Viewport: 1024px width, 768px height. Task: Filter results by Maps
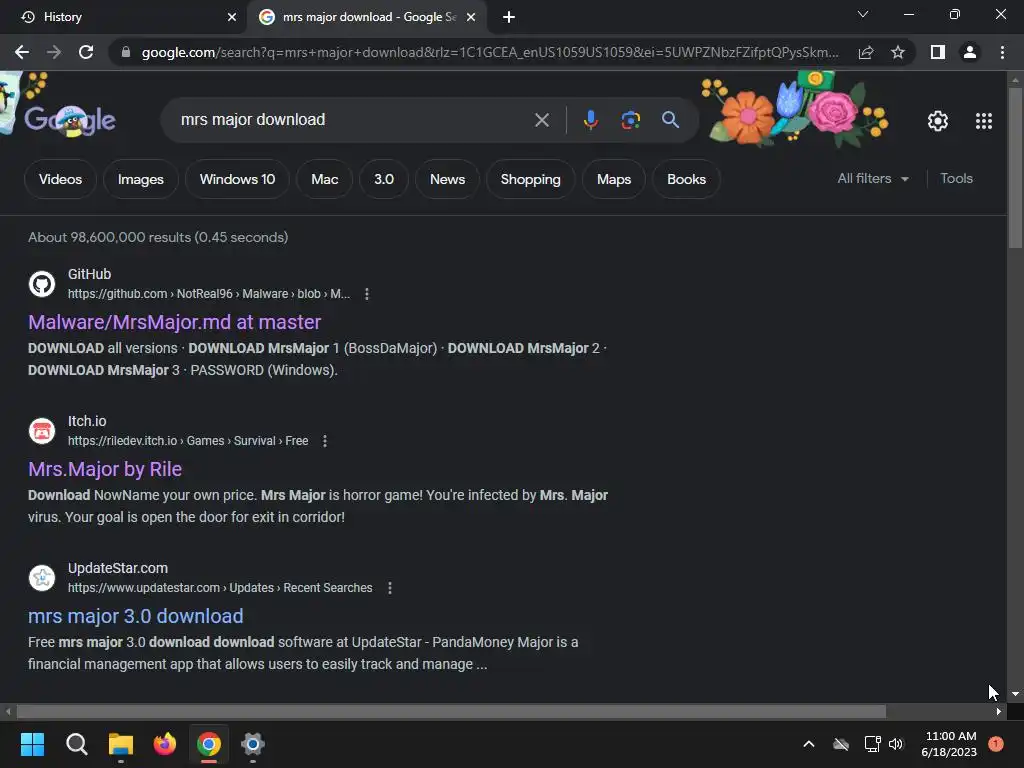614,179
